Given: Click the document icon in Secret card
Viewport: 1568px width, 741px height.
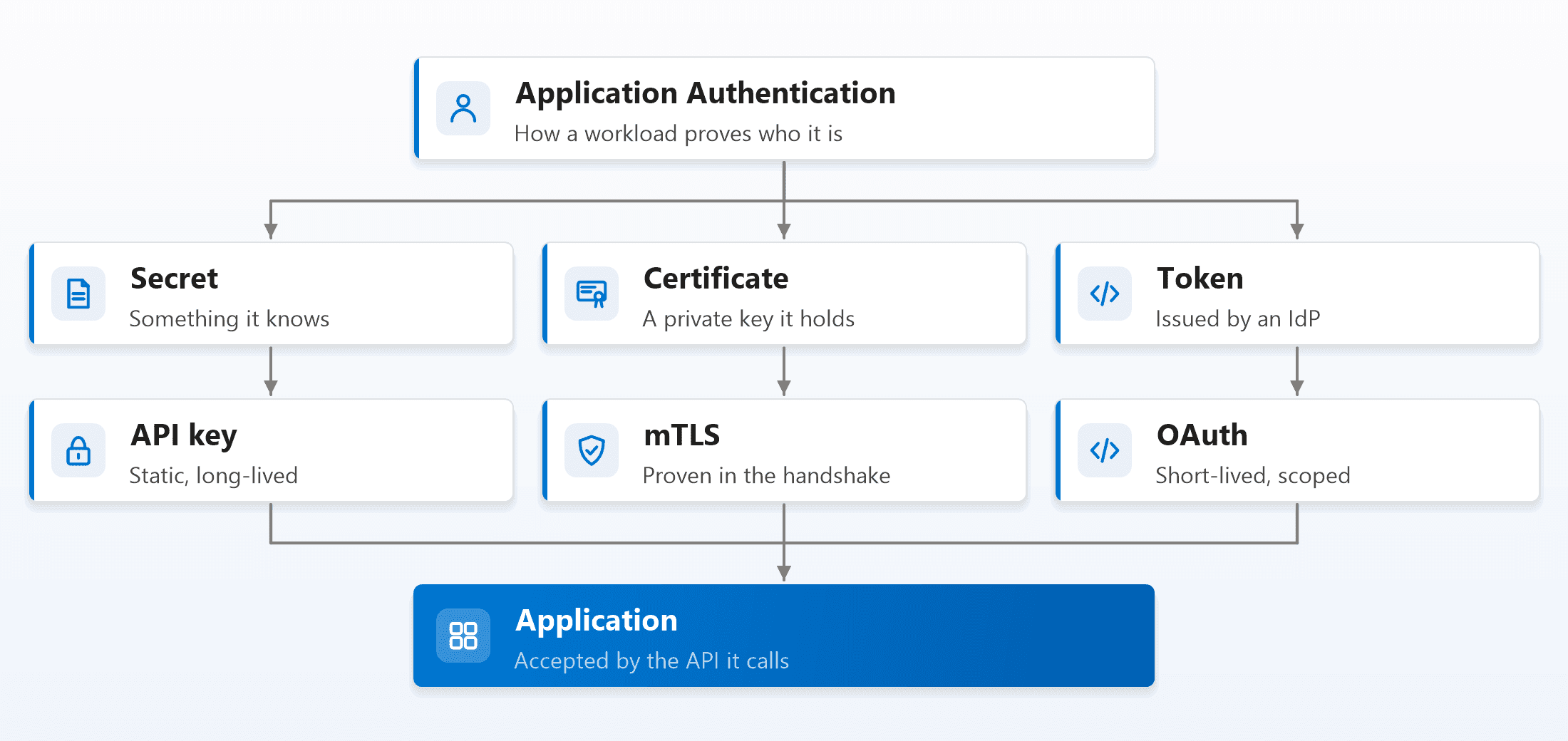Looking at the screenshot, I should pyautogui.click(x=78, y=294).
